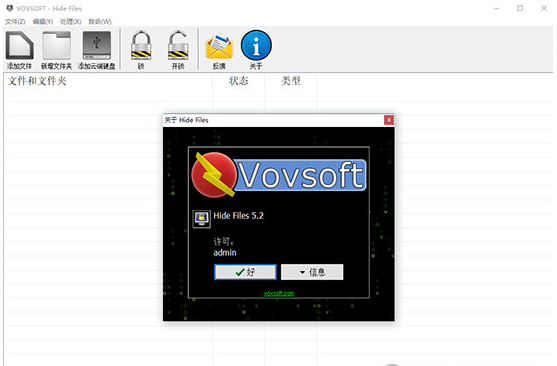Open the (W) menu in the menu bar

[x=100, y=22]
